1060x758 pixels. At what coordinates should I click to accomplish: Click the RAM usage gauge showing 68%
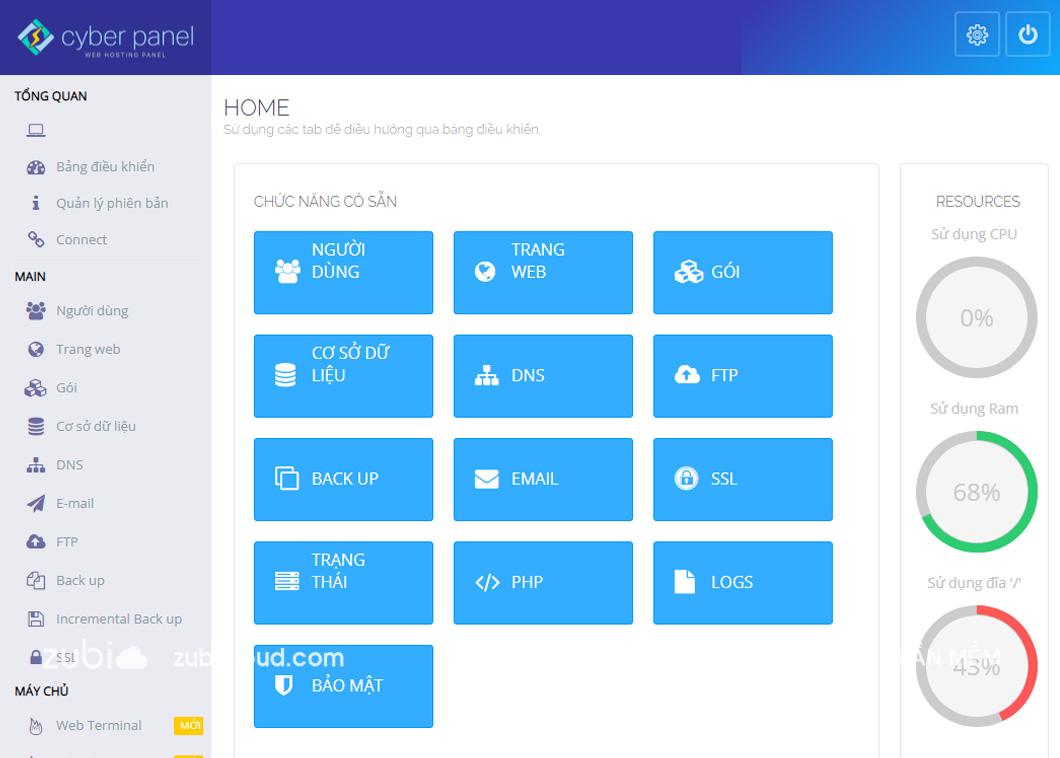click(x=976, y=491)
